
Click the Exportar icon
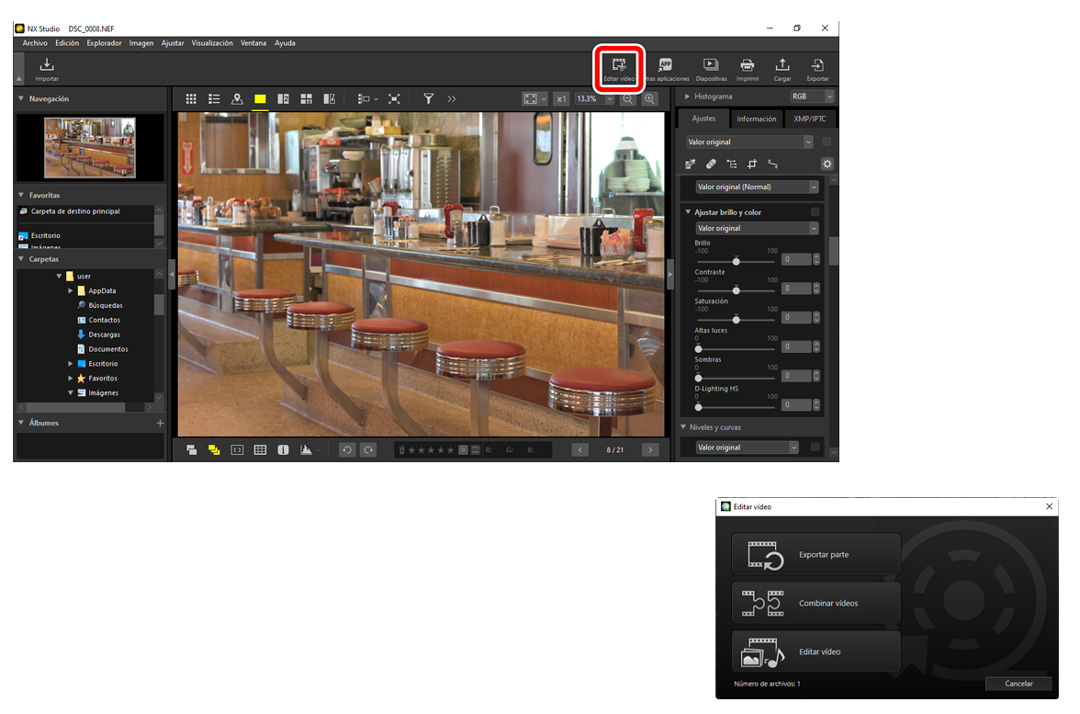[818, 69]
